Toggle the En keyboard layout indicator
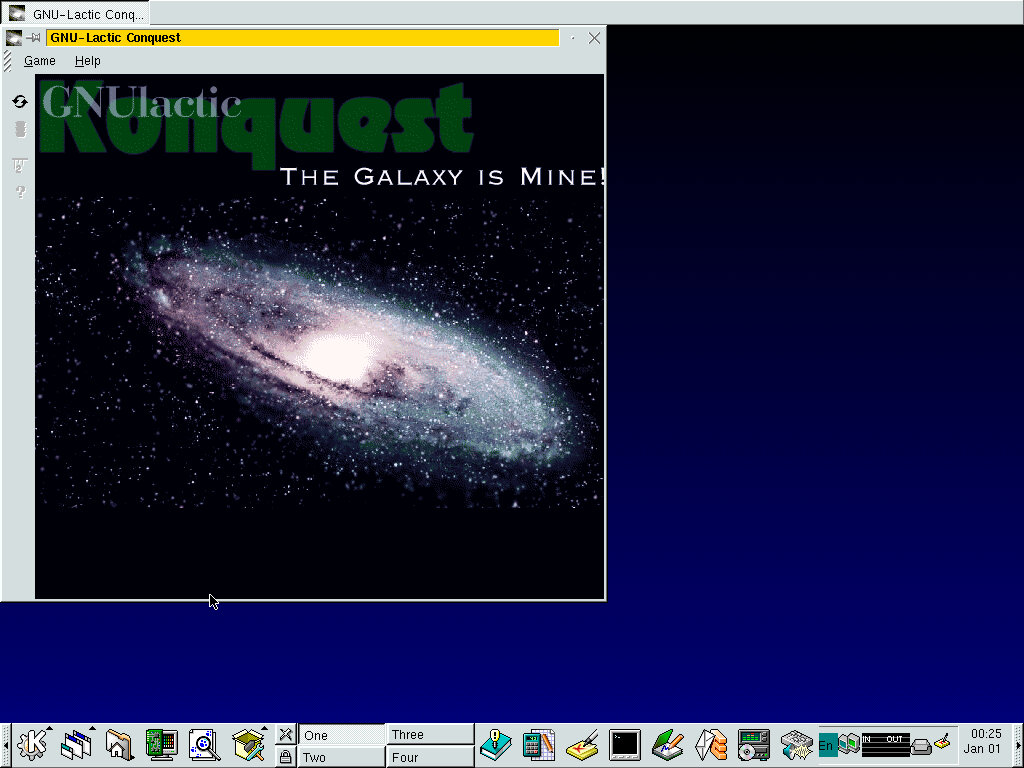The image size is (1024, 768). pos(827,745)
